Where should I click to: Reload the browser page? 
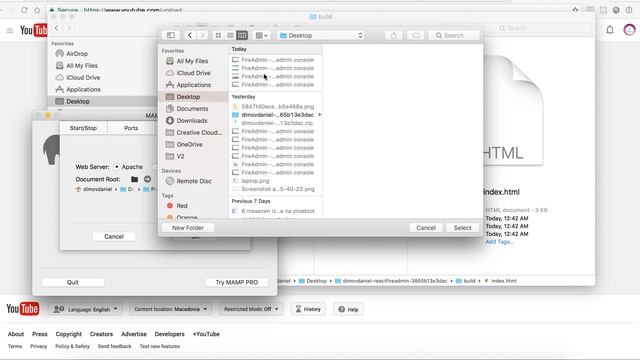24,10
